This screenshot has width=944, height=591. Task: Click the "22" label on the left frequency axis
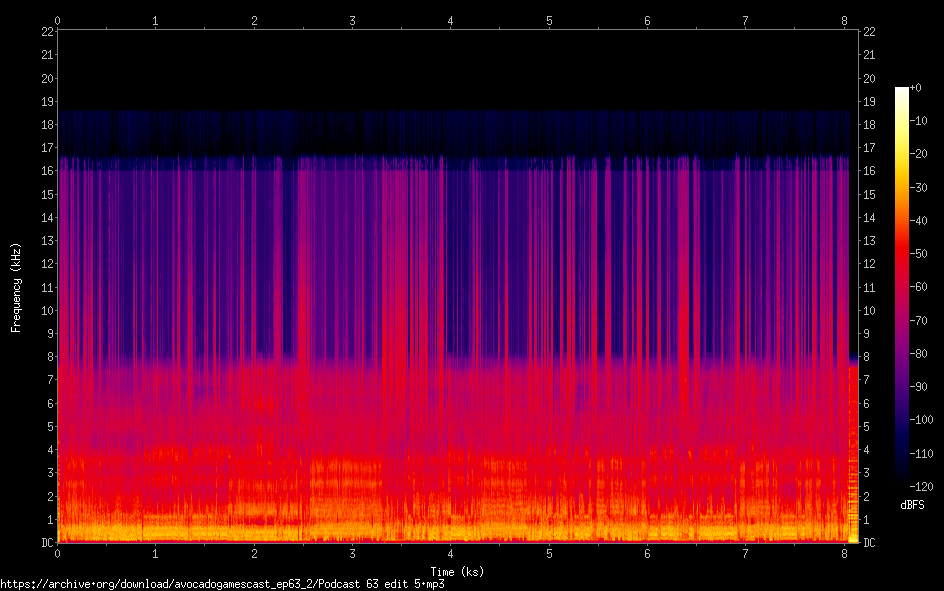[x=48, y=32]
